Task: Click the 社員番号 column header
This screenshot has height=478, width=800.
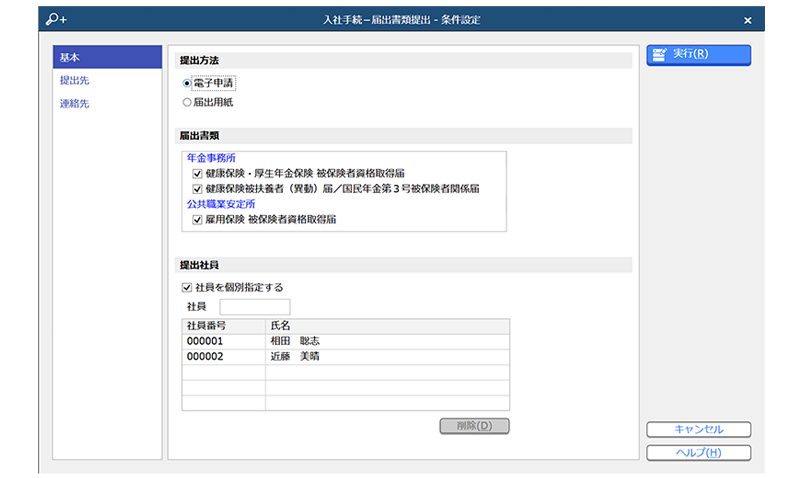Action: (223, 326)
